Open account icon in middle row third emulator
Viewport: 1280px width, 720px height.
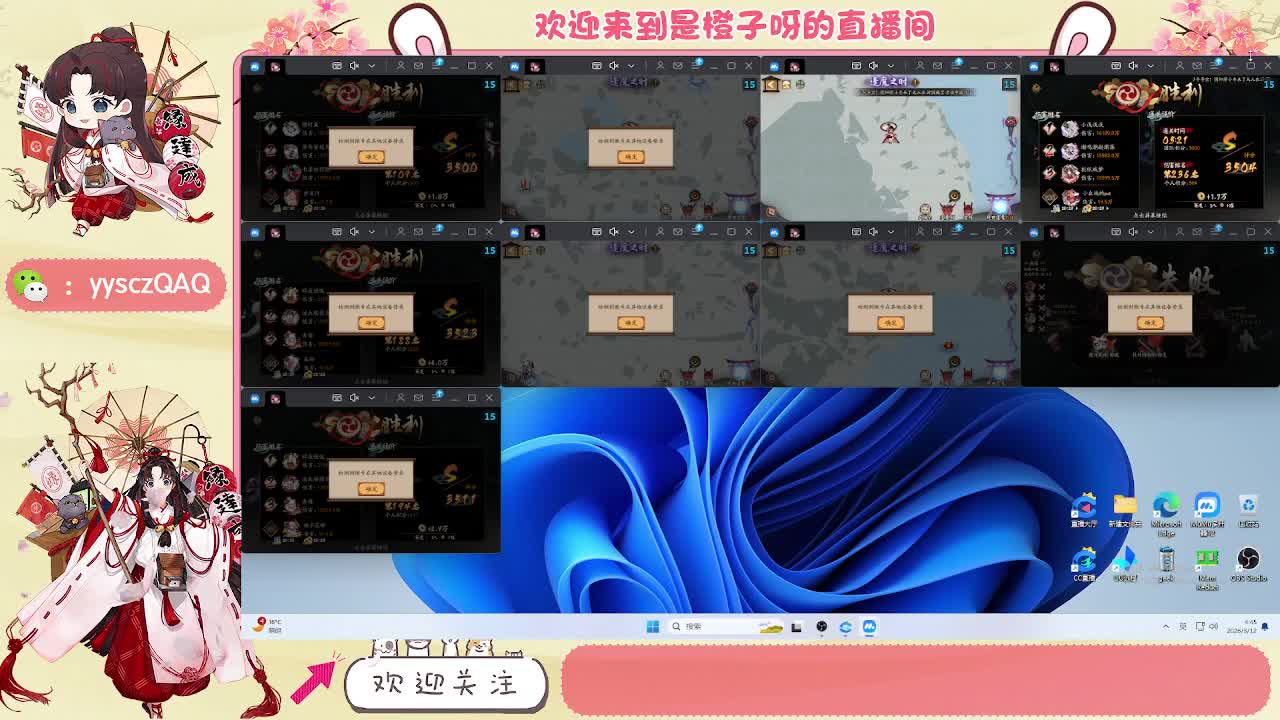click(919, 232)
